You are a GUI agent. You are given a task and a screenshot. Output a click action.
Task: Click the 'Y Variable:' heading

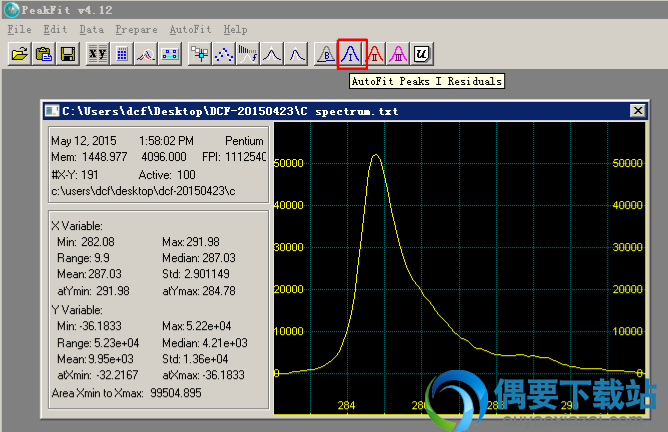pos(77,310)
